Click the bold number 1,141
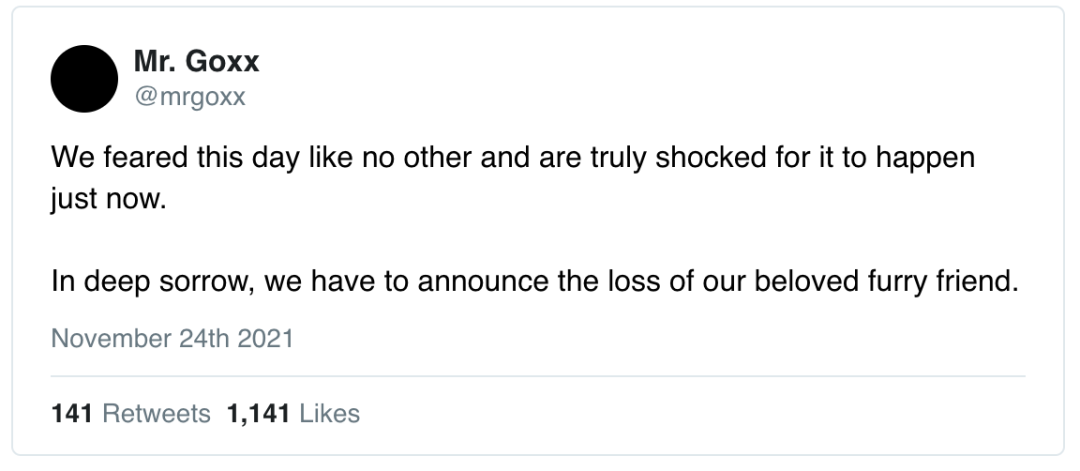The height and width of the screenshot is (471, 1080). coord(258,413)
